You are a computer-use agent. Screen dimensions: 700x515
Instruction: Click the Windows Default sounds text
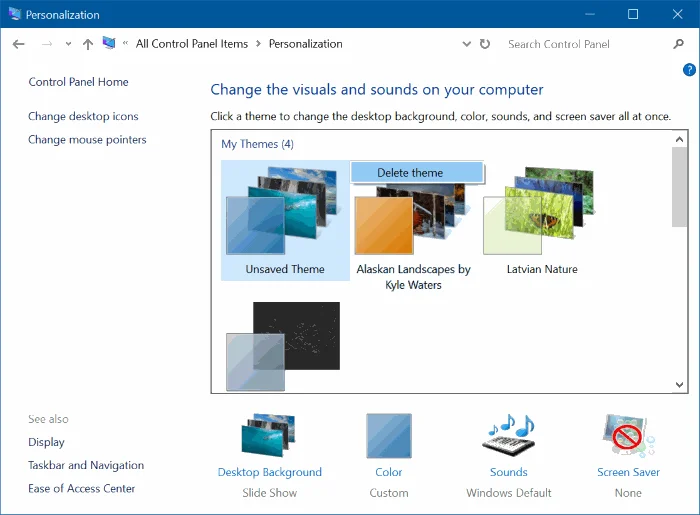[x=508, y=493]
